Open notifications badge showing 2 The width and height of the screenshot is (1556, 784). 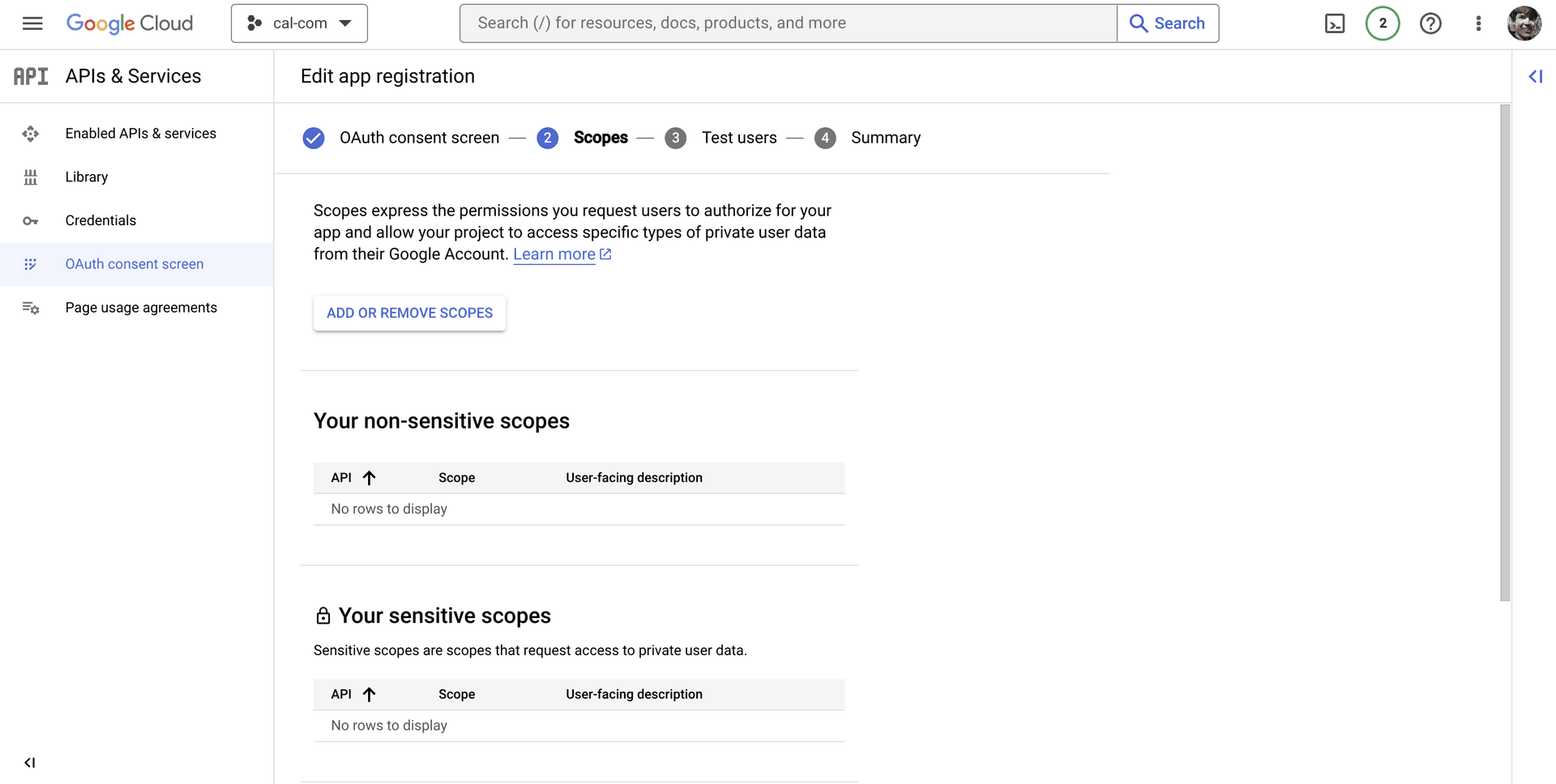pyautogui.click(x=1383, y=23)
